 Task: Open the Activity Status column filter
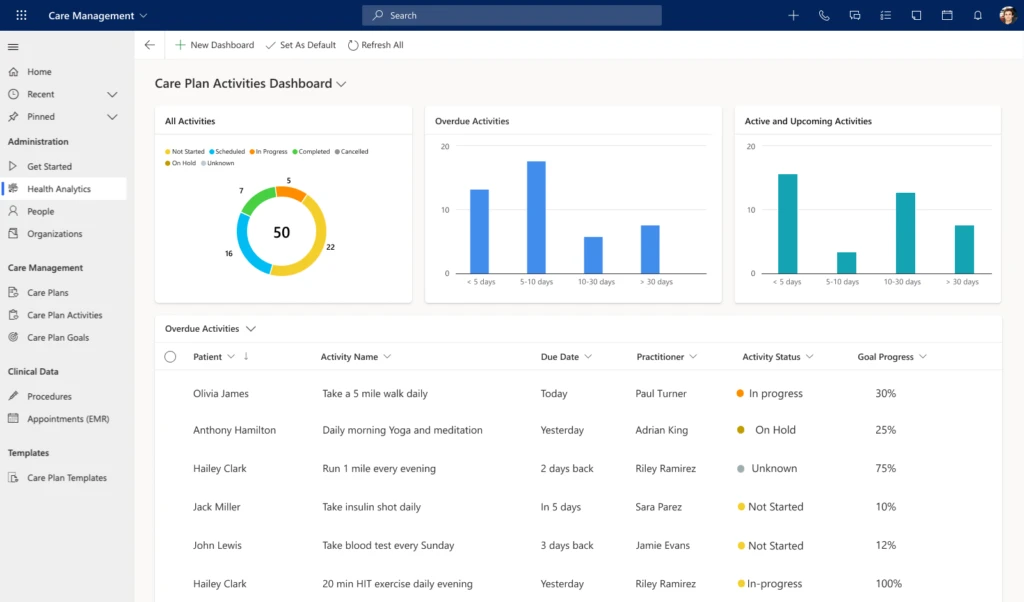click(810, 356)
